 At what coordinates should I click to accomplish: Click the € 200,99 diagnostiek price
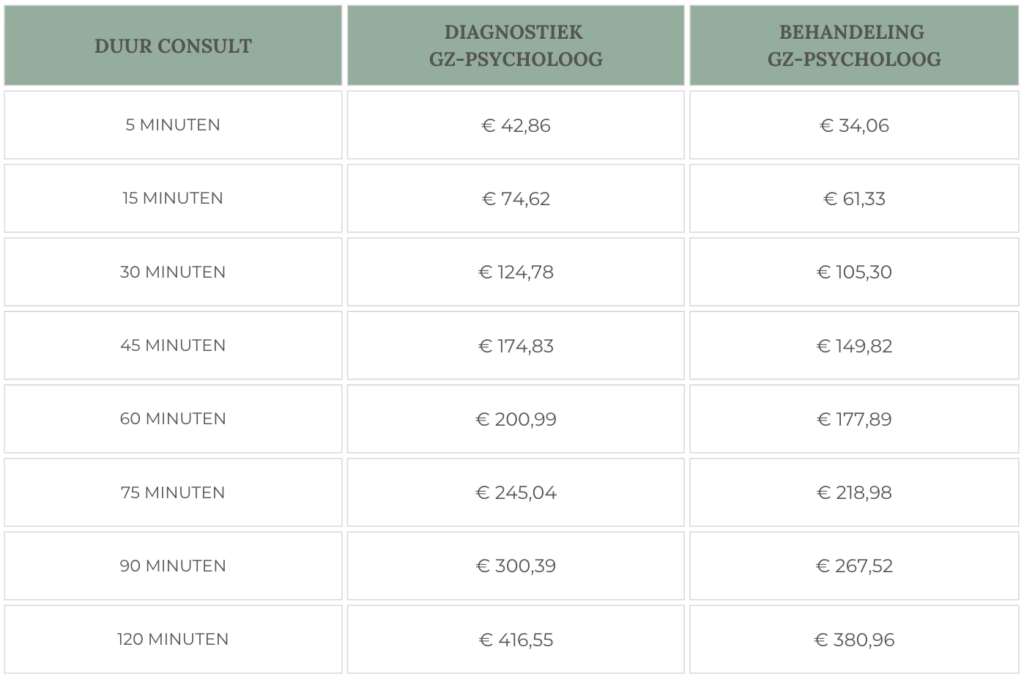coord(515,419)
